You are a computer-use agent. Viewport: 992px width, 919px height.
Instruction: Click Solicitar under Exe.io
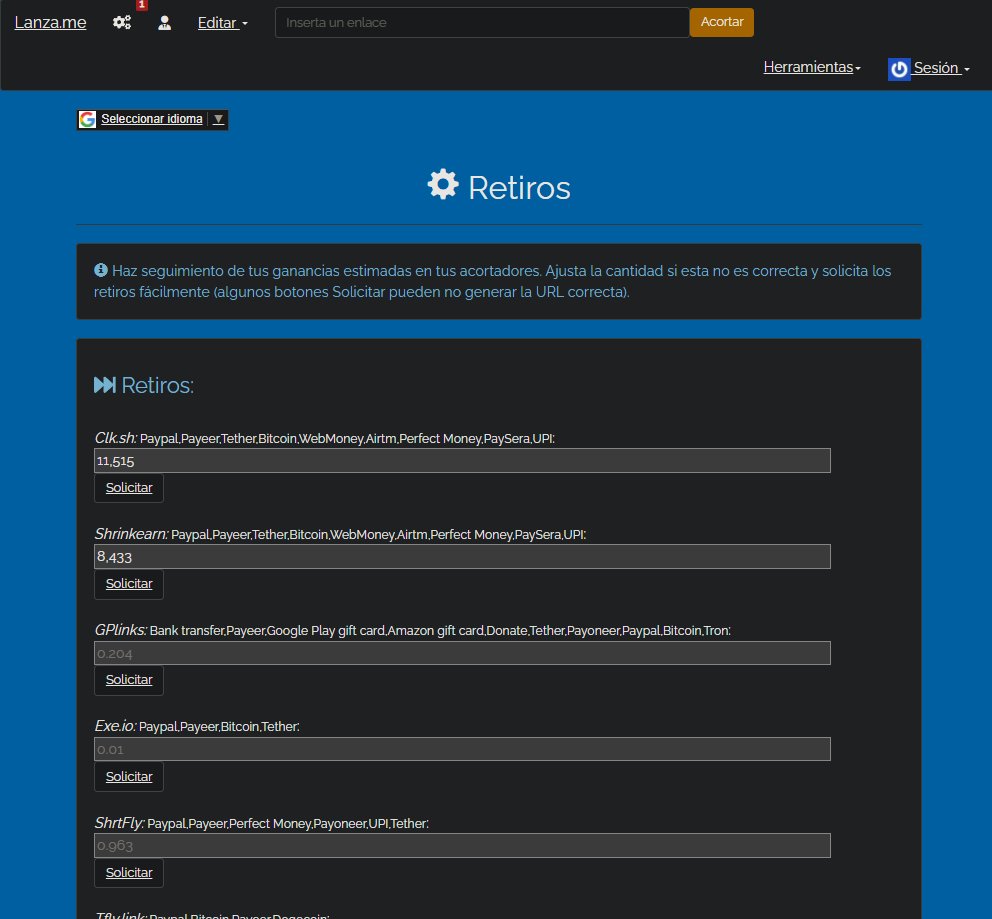tap(129, 777)
